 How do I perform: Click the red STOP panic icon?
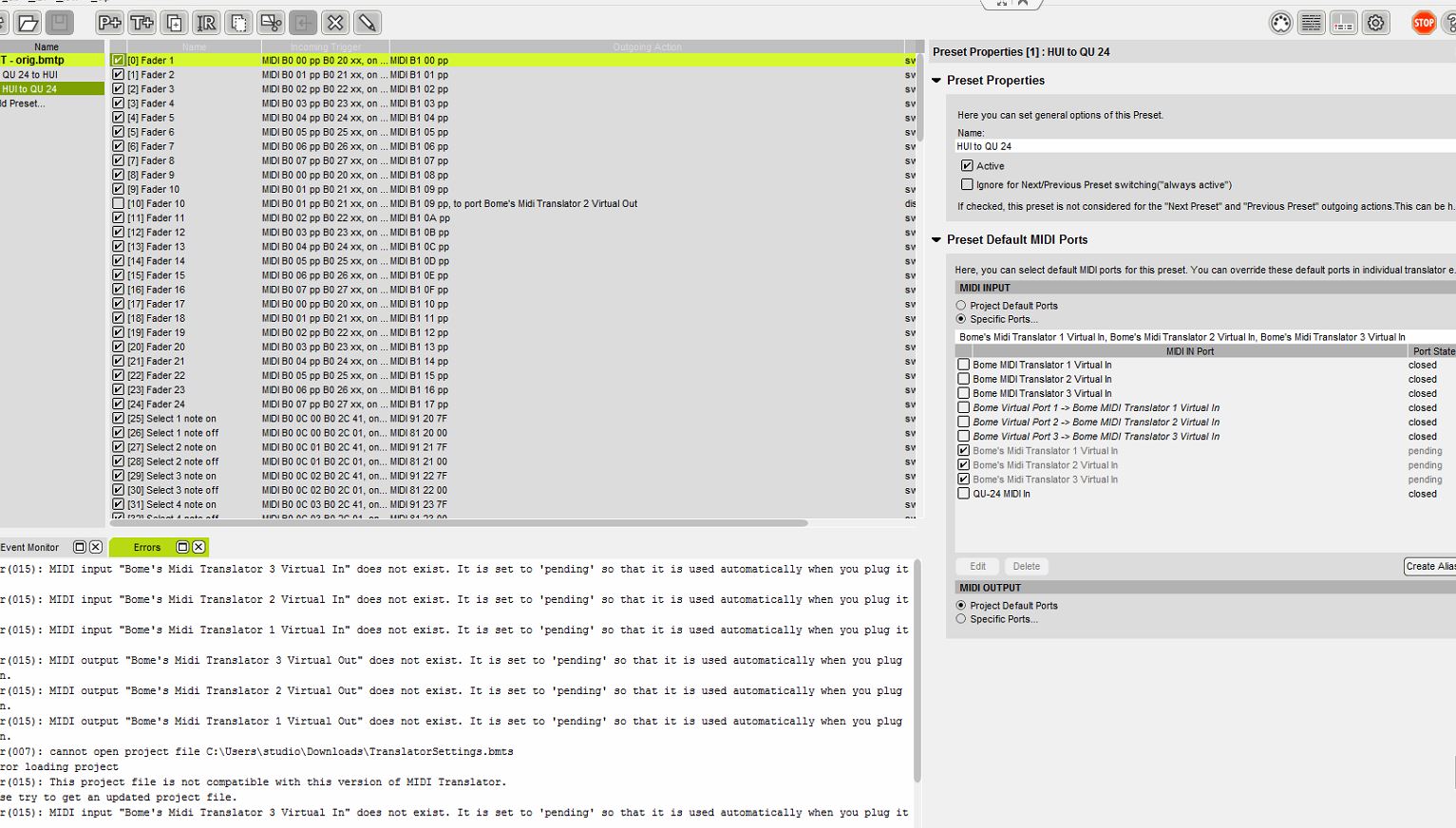1424,23
